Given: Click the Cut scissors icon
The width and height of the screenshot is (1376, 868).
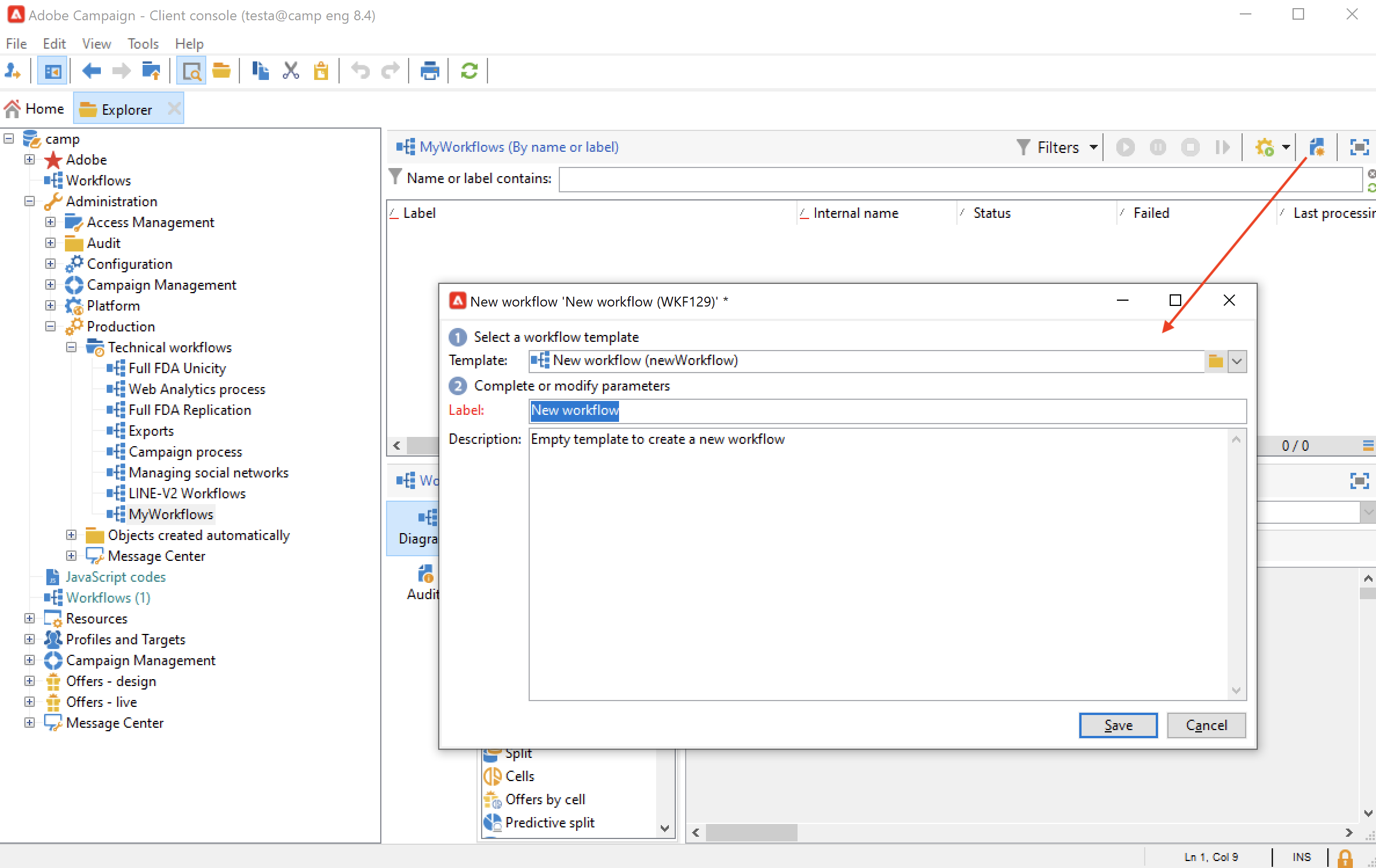Looking at the screenshot, I should (x=290, y=71).
